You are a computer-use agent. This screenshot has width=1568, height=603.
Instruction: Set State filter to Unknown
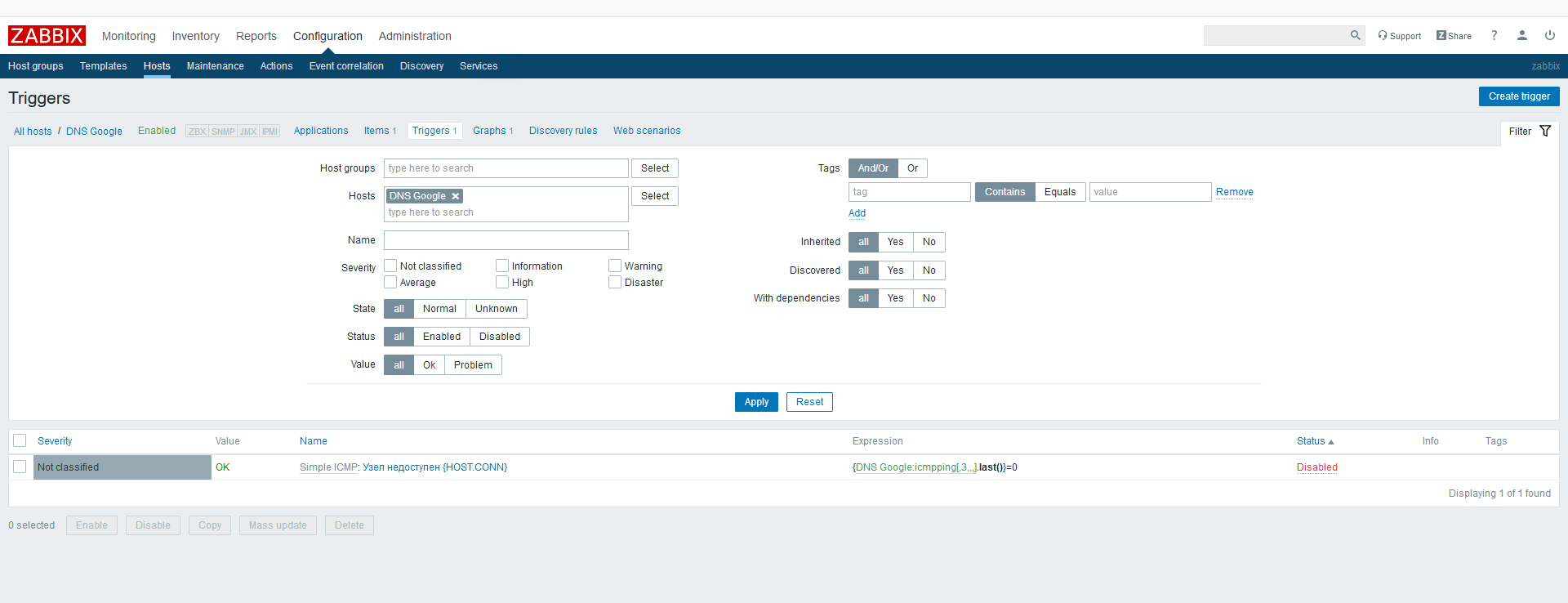click(x=497, y=309)
